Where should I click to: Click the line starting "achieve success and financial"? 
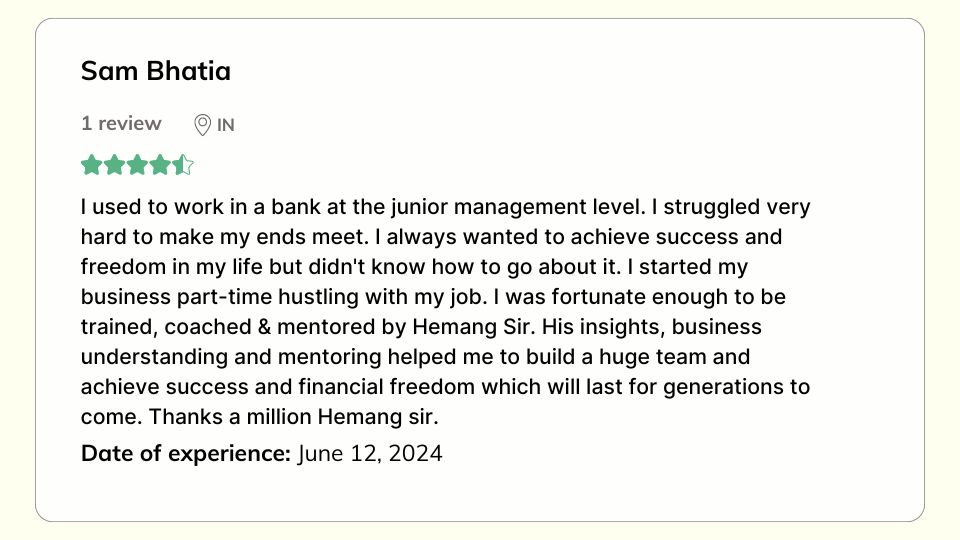click(x=445, y=387)
